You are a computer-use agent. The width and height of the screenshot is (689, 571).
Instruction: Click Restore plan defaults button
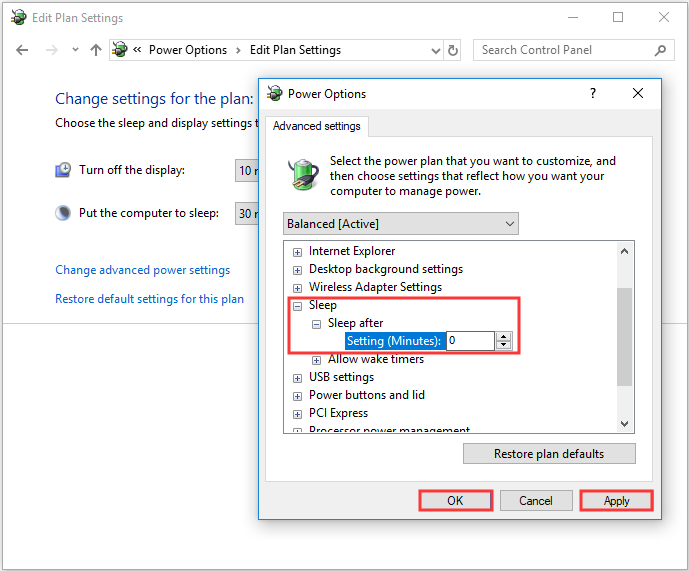tap(548, 454)
